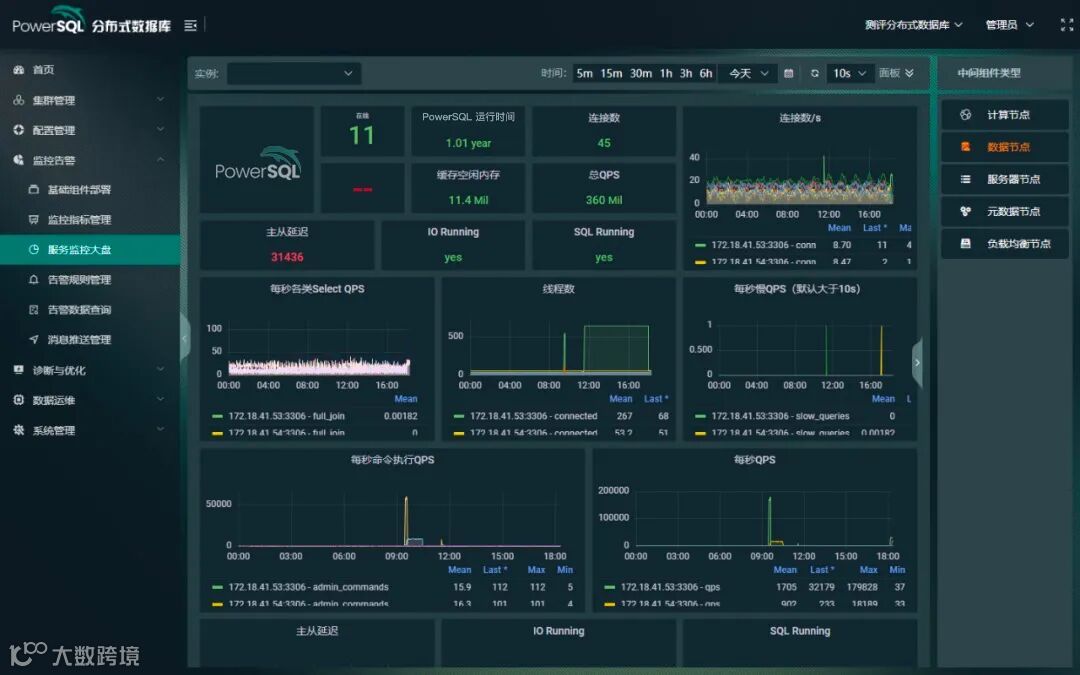The image size is (1080, 675).
Task: Click the refresh icon beside 10s
Action: coord(815,73)
